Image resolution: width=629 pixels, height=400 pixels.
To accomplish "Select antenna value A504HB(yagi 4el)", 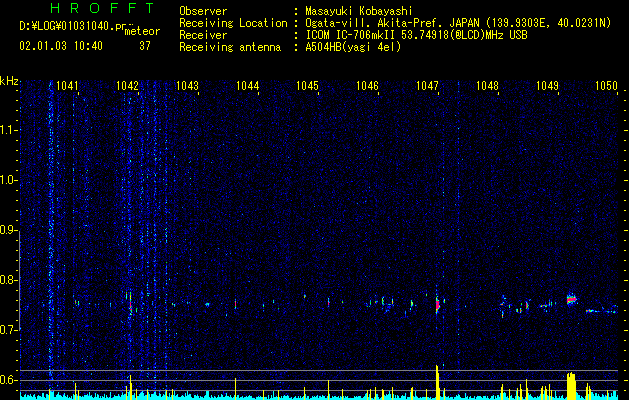I will (353, 47).
